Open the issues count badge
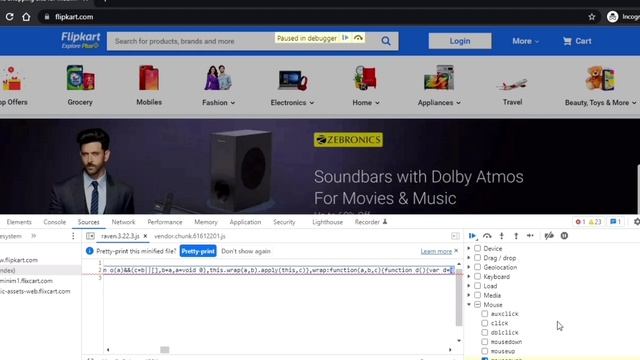This screenshot has height=360, width=640. click(615, 222)
